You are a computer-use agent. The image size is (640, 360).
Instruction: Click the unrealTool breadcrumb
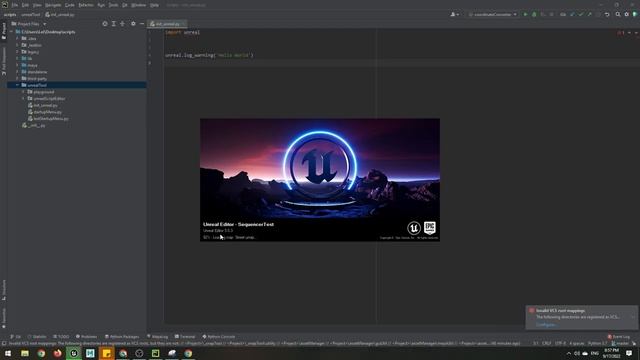pos(31,14)
